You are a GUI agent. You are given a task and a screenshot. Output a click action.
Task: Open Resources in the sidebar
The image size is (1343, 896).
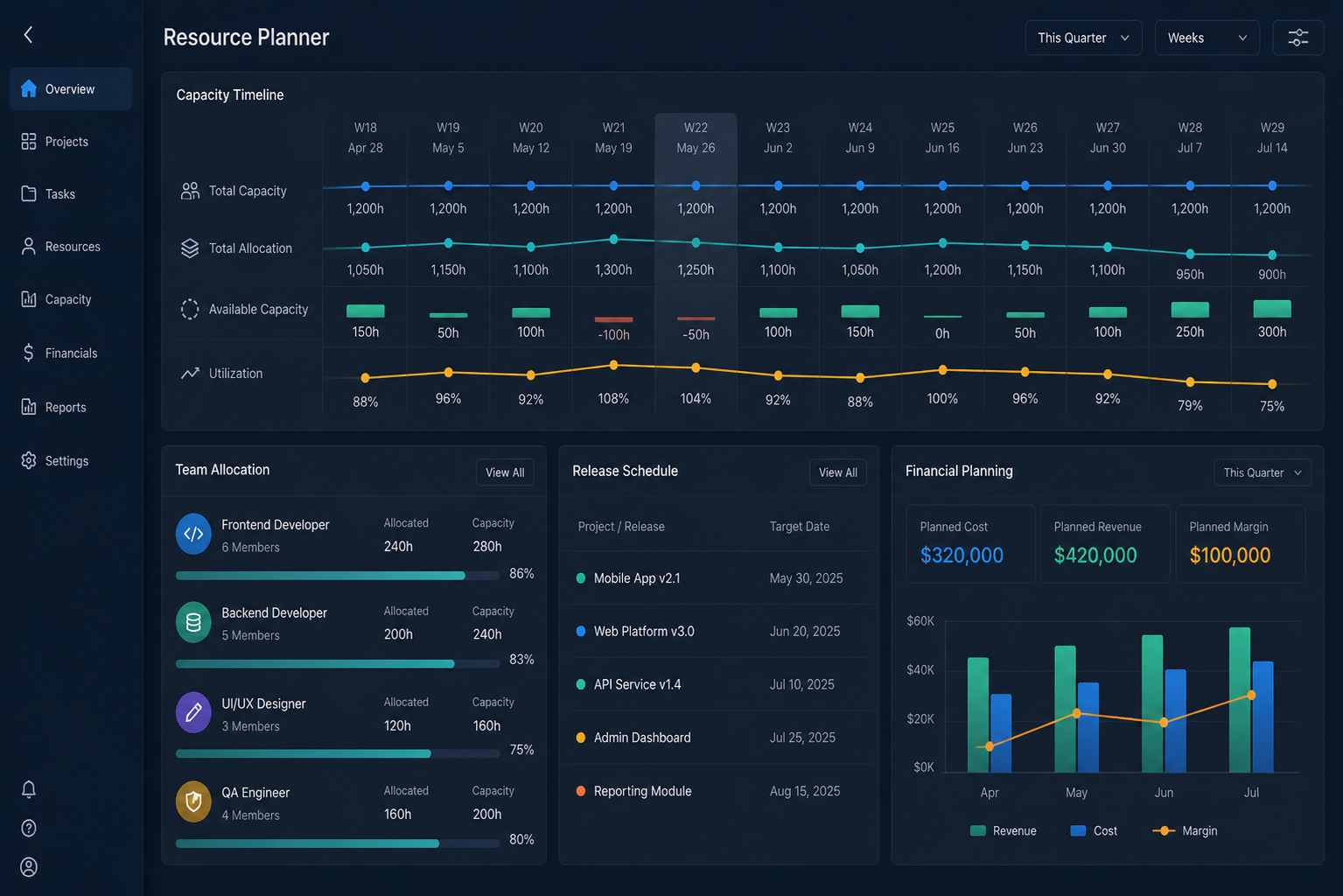pos(71,247)
